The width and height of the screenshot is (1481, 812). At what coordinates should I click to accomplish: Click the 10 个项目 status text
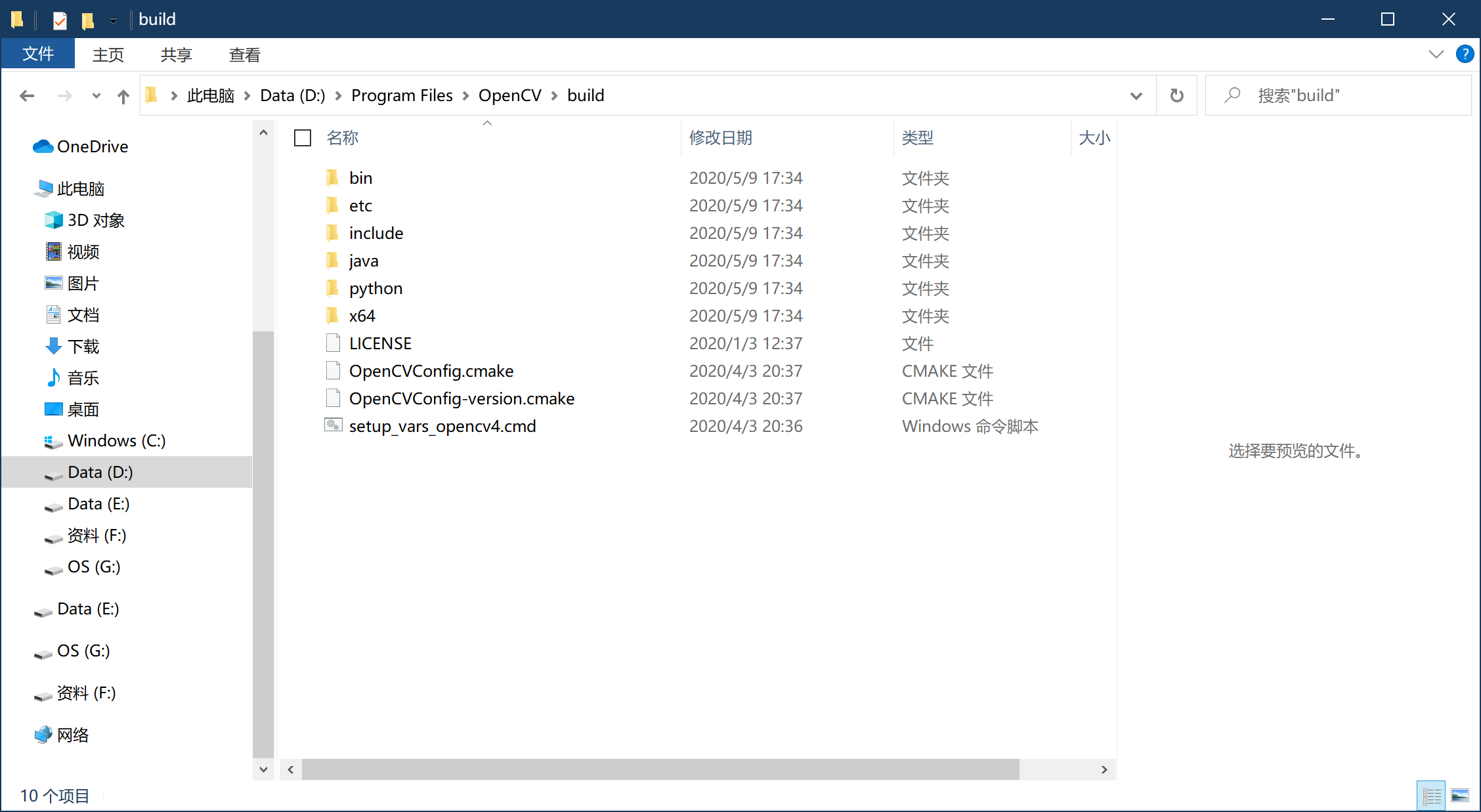tap(54, 796)
